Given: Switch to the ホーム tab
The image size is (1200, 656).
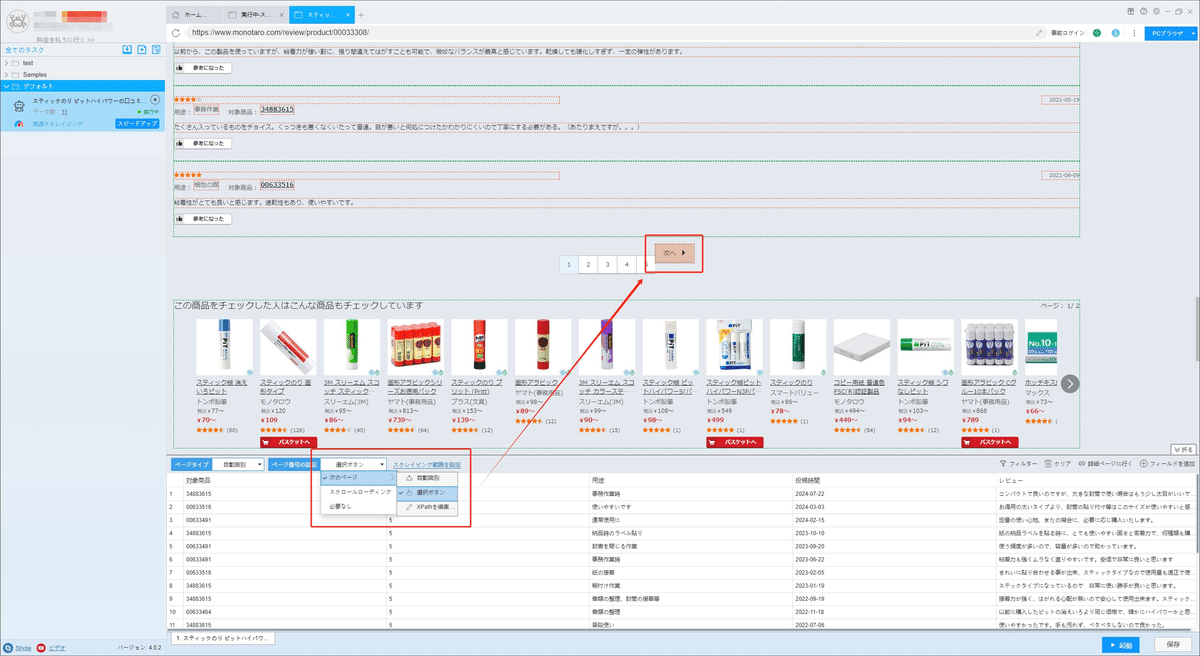Looking at the screenshot, I should click(192, 15).
